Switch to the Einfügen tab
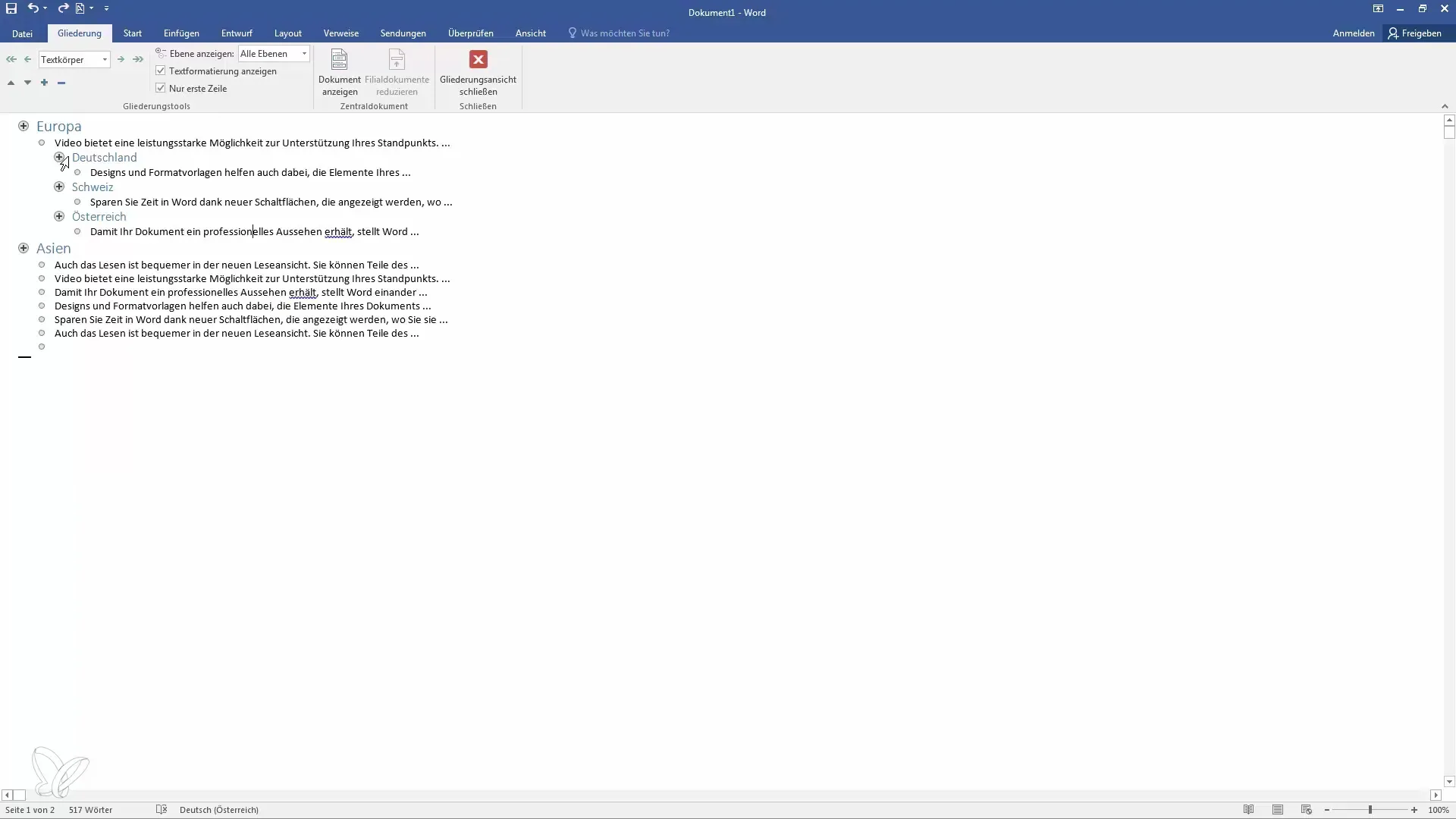 click(181, 33)
